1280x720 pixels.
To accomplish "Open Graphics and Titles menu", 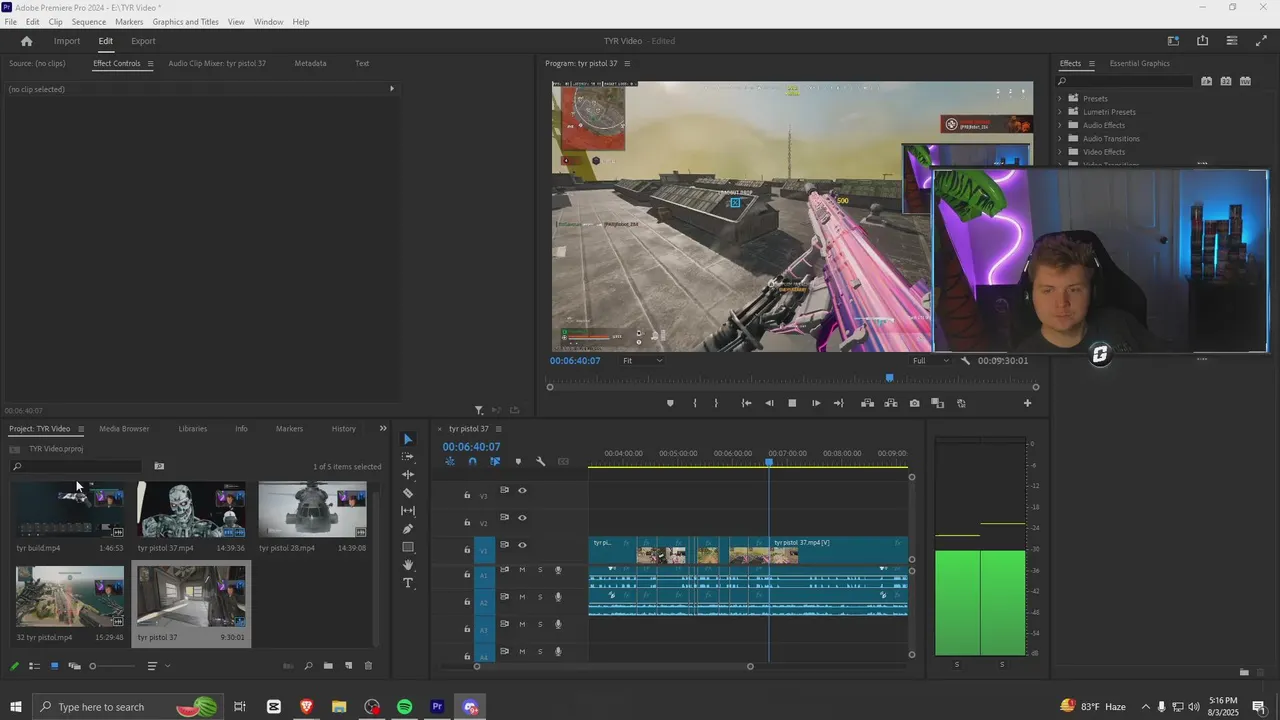I will [x=185, y=21].
